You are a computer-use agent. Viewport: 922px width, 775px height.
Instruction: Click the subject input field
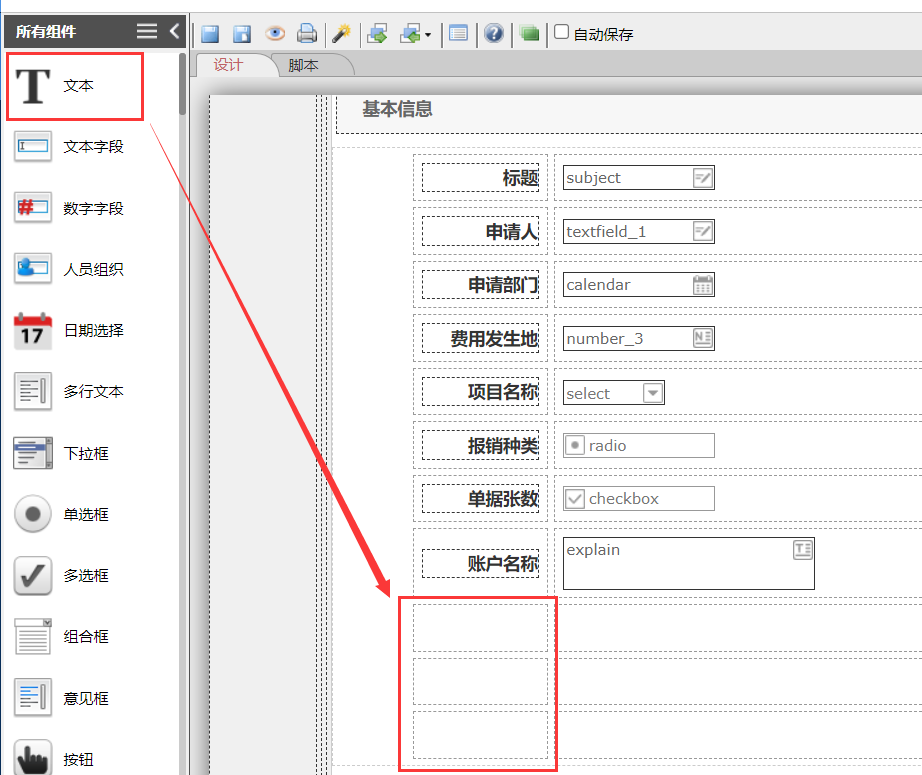626,178
